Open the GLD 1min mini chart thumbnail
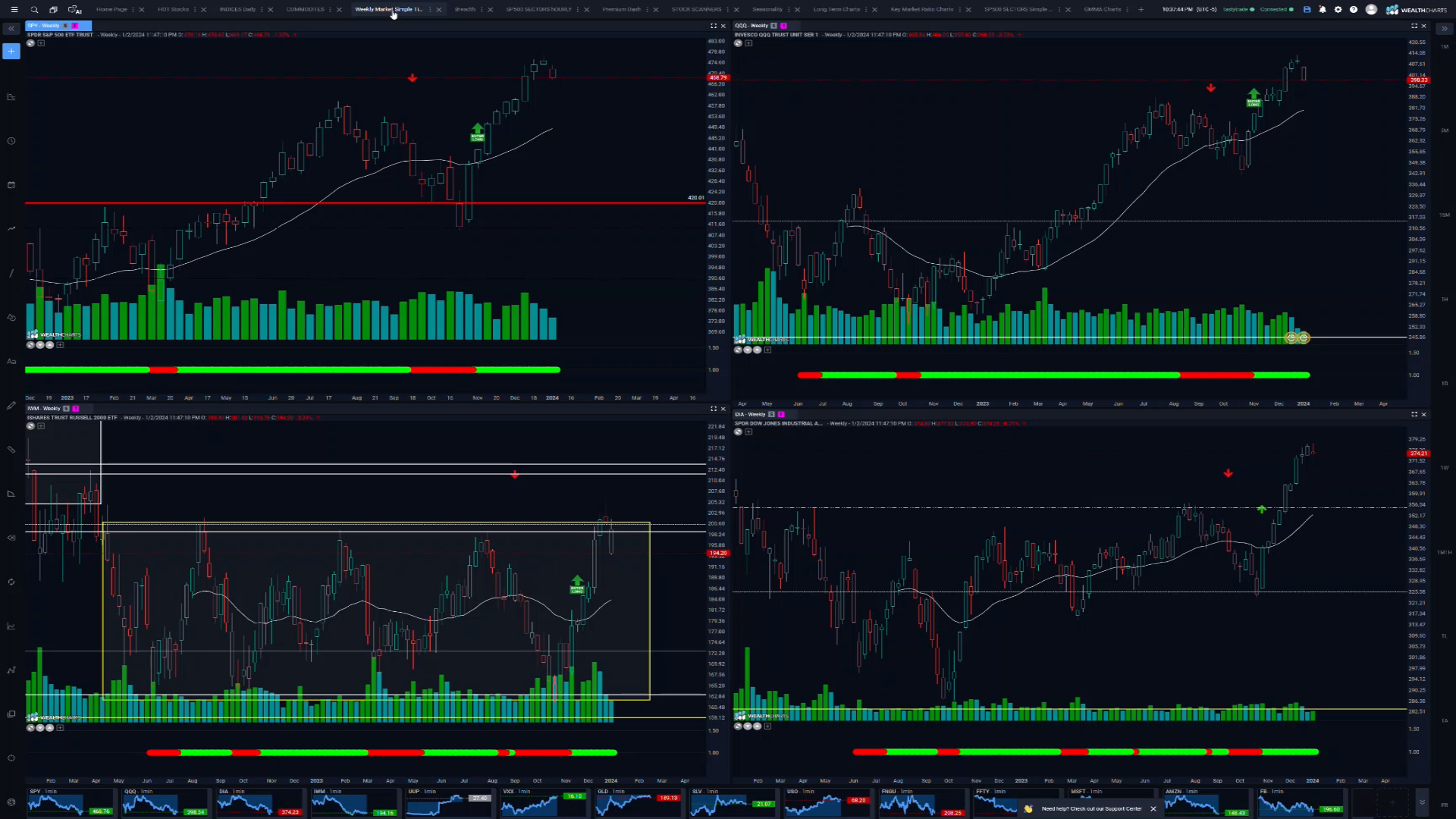Viewport: 1456px width, 819px height. tap(638, 802)
